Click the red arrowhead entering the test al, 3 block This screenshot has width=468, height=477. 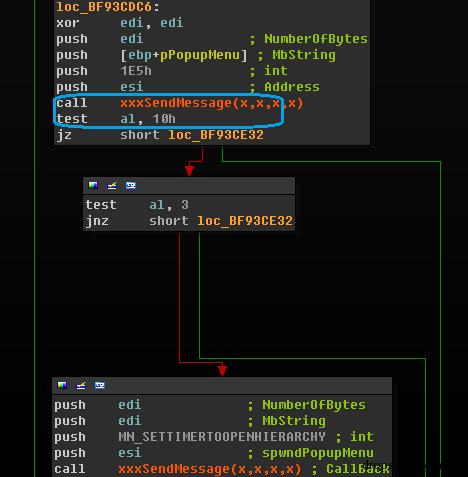pyautogui.click(x=190, y=171)
